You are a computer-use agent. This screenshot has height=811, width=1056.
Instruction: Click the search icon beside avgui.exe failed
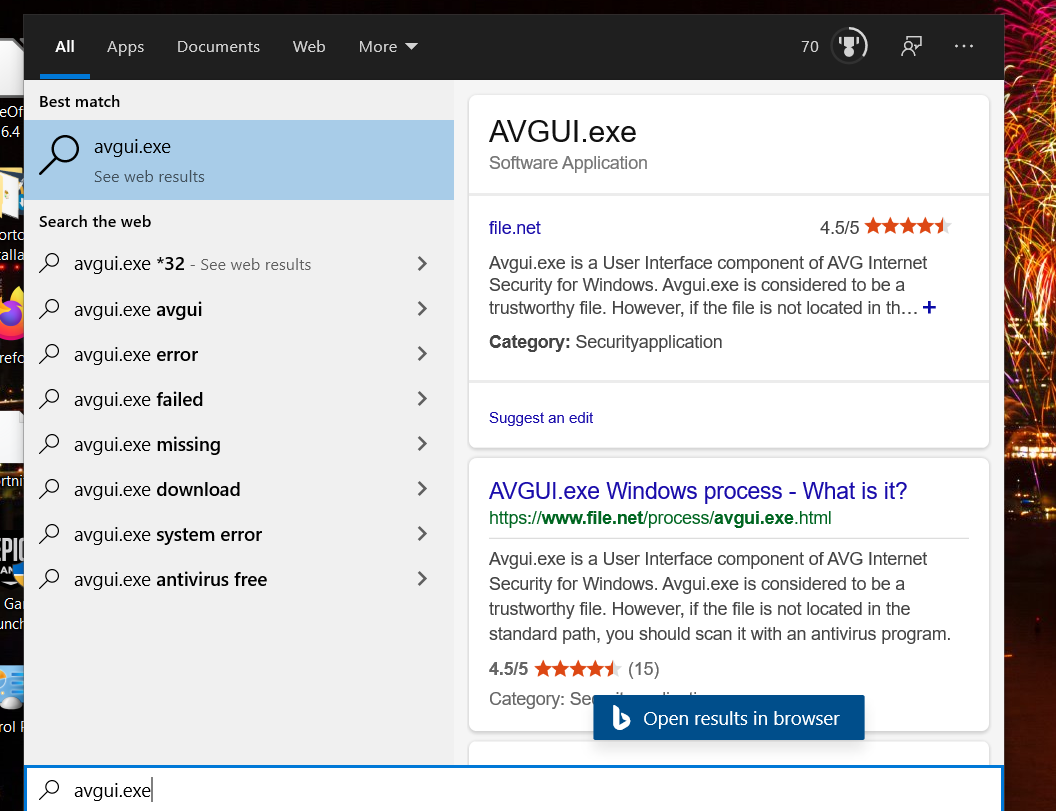49,399
